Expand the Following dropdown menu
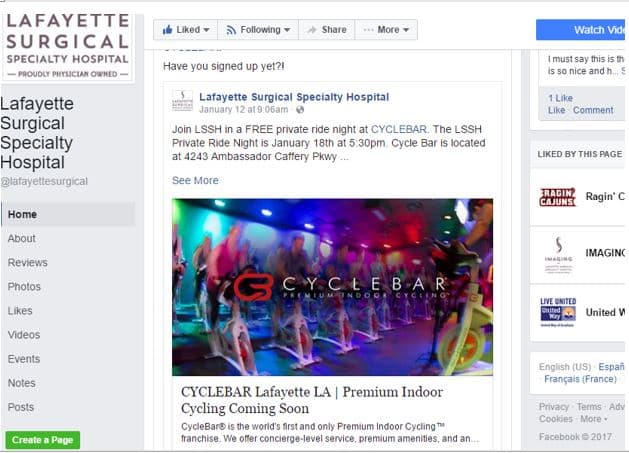Viewport: 629px width, 453px height. [287, 30]
